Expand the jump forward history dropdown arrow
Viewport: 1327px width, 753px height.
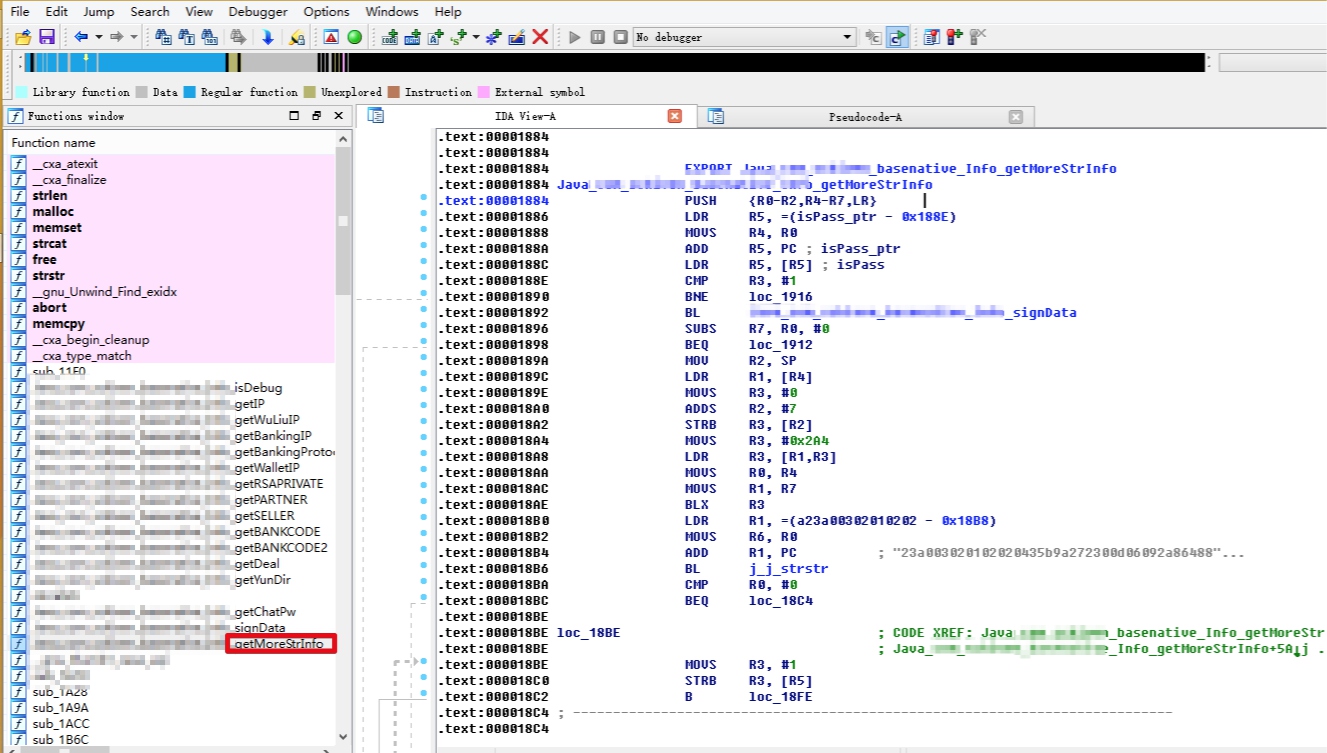pyautogui.click(x=134, y=37)
